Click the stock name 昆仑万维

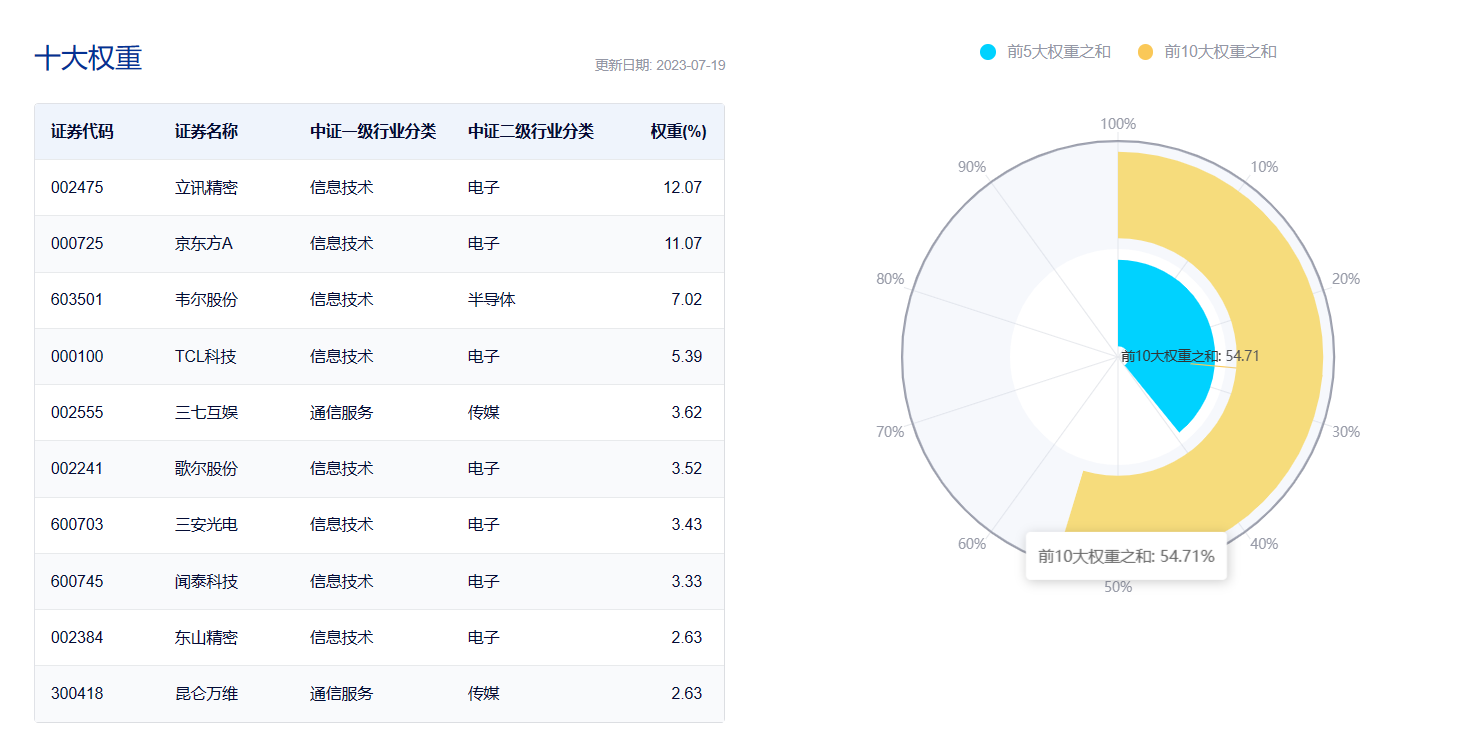206,694
